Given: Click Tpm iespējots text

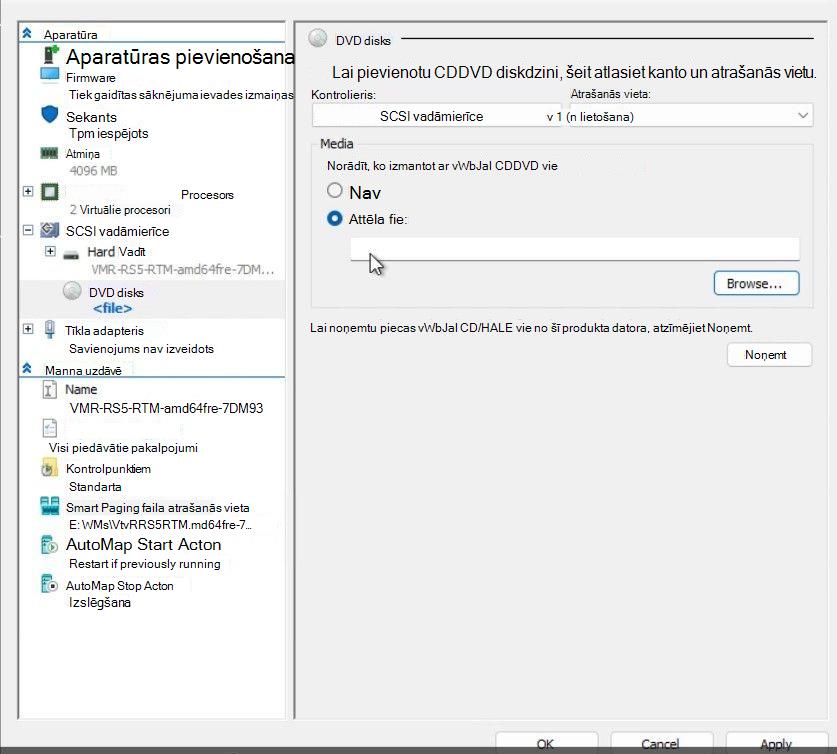Looking at the screenshot, I should [109, 133].
